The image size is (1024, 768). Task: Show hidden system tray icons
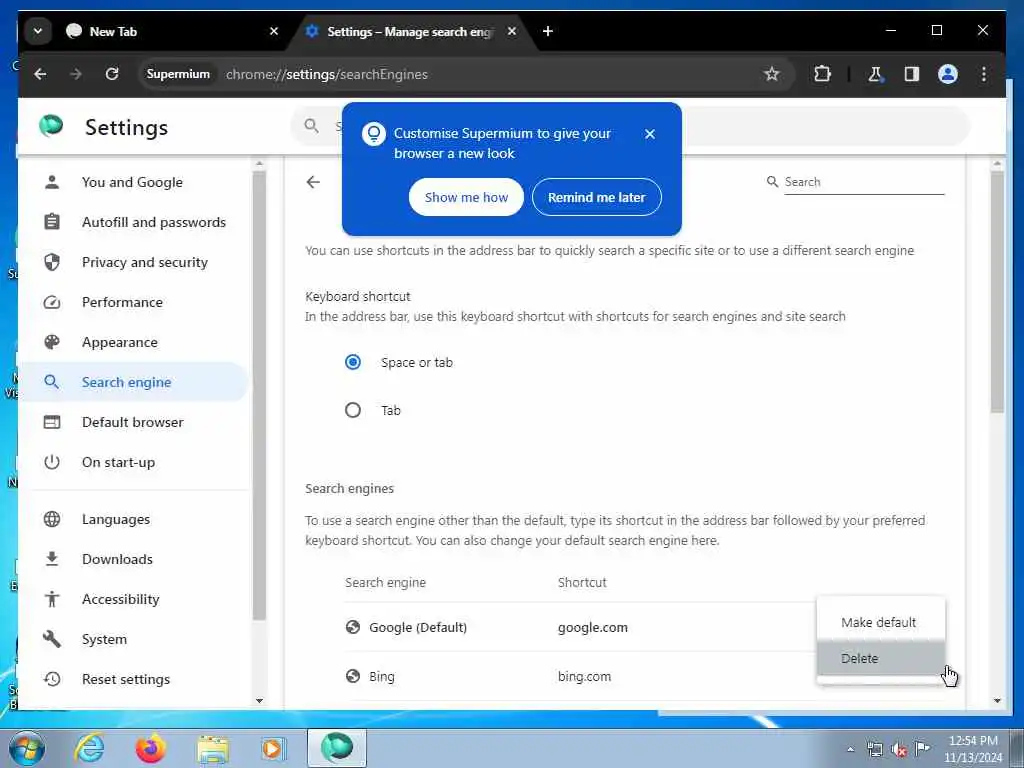pyautogui.click(x=850, y=749)
